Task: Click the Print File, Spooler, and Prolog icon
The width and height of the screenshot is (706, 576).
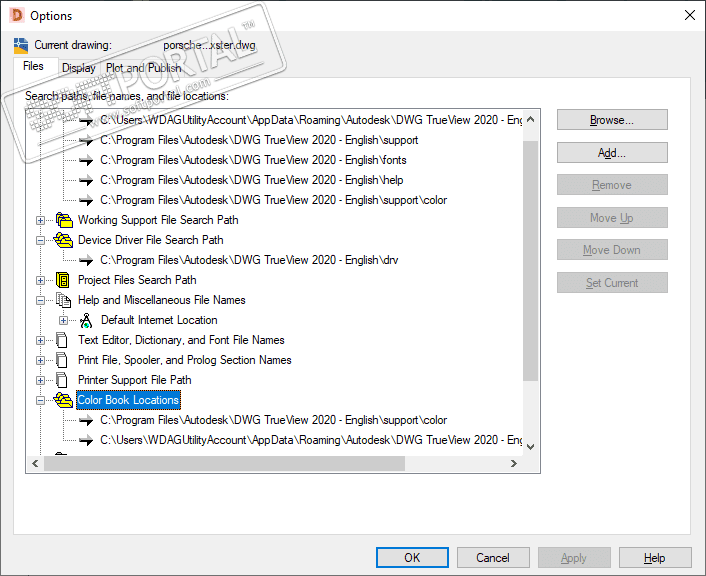Action: tap(62, 360)
